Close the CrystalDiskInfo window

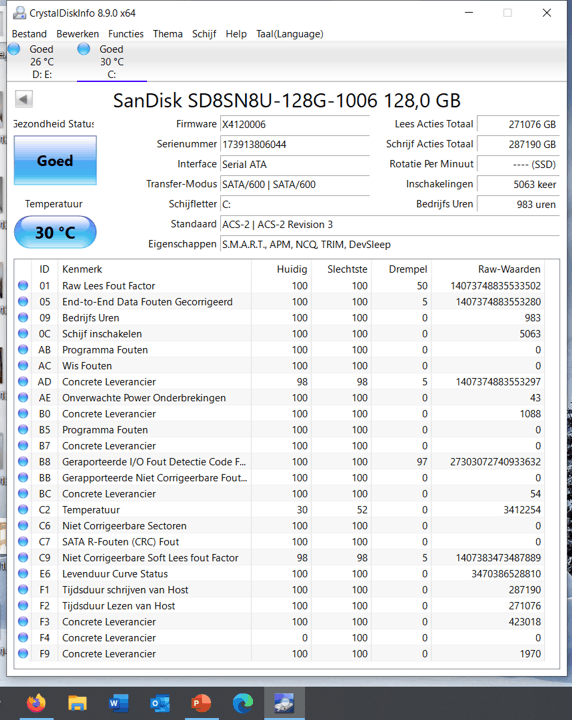547,13
